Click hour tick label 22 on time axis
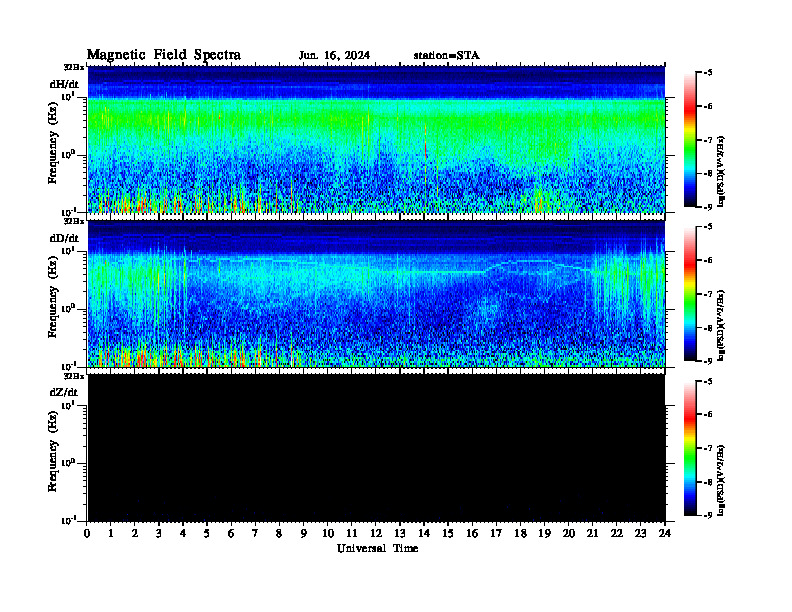792x612 pixels. (617, 534)
